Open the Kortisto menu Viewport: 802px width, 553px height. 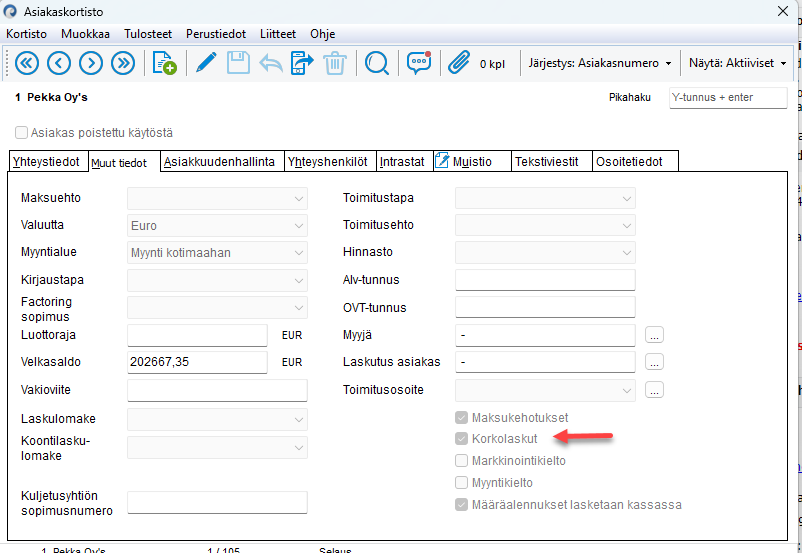tap(27, 34)
